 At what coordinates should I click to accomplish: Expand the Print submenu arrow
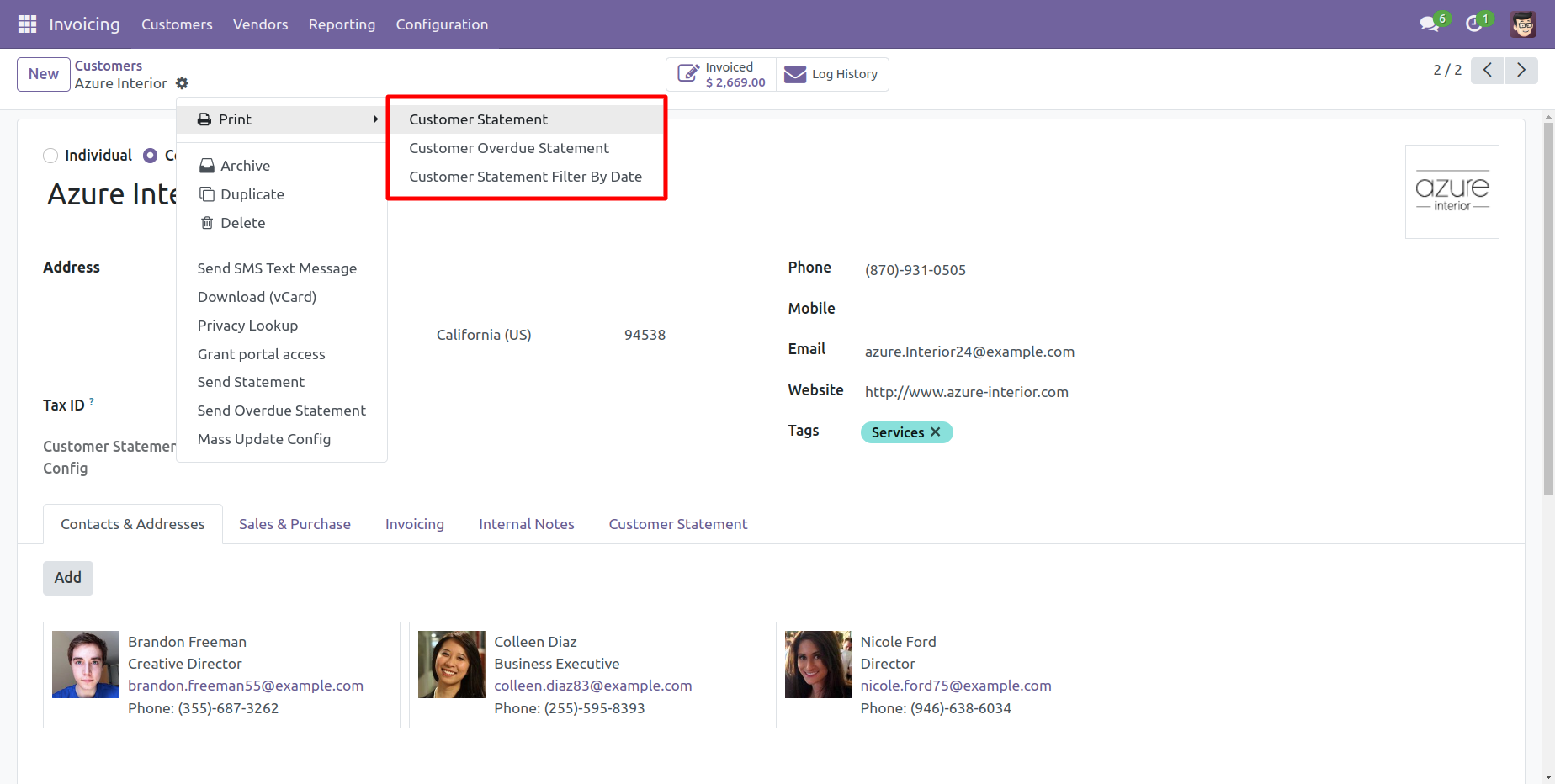click(375, 119)
